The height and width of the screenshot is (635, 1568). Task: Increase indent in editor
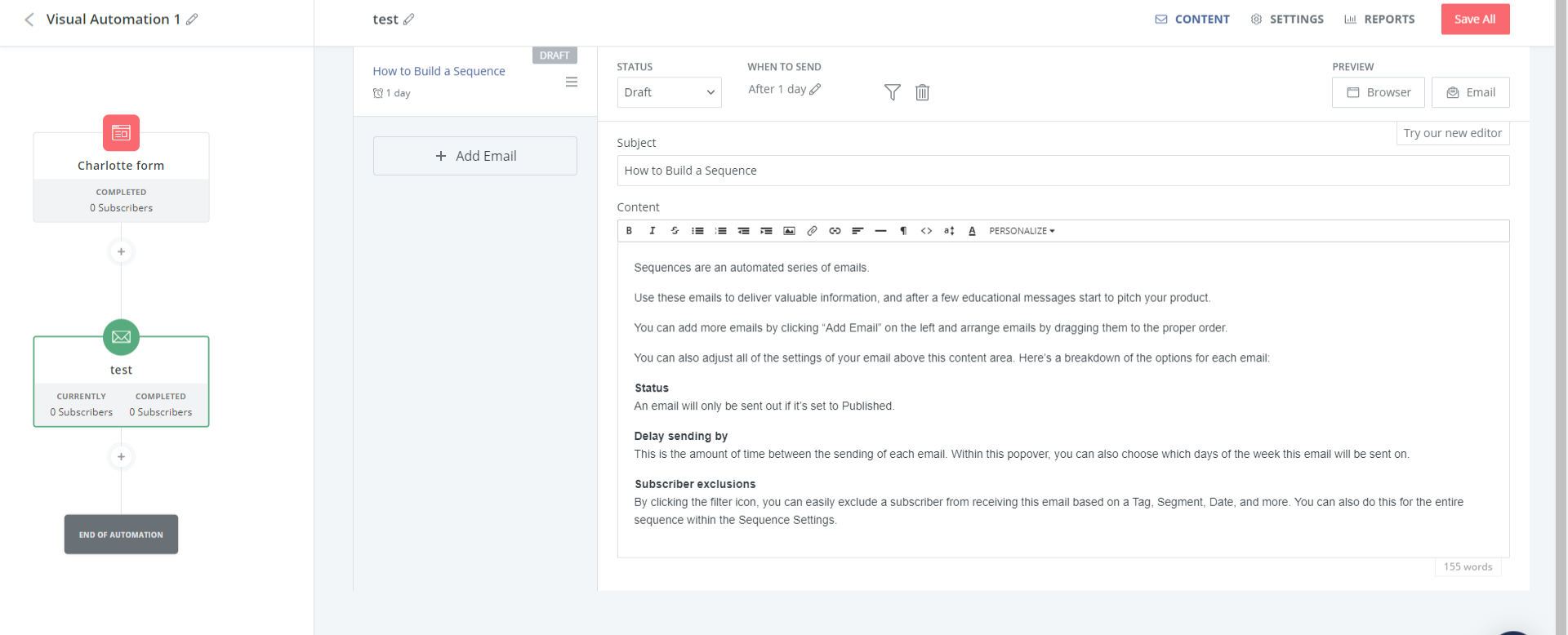(x=766, y=231)
